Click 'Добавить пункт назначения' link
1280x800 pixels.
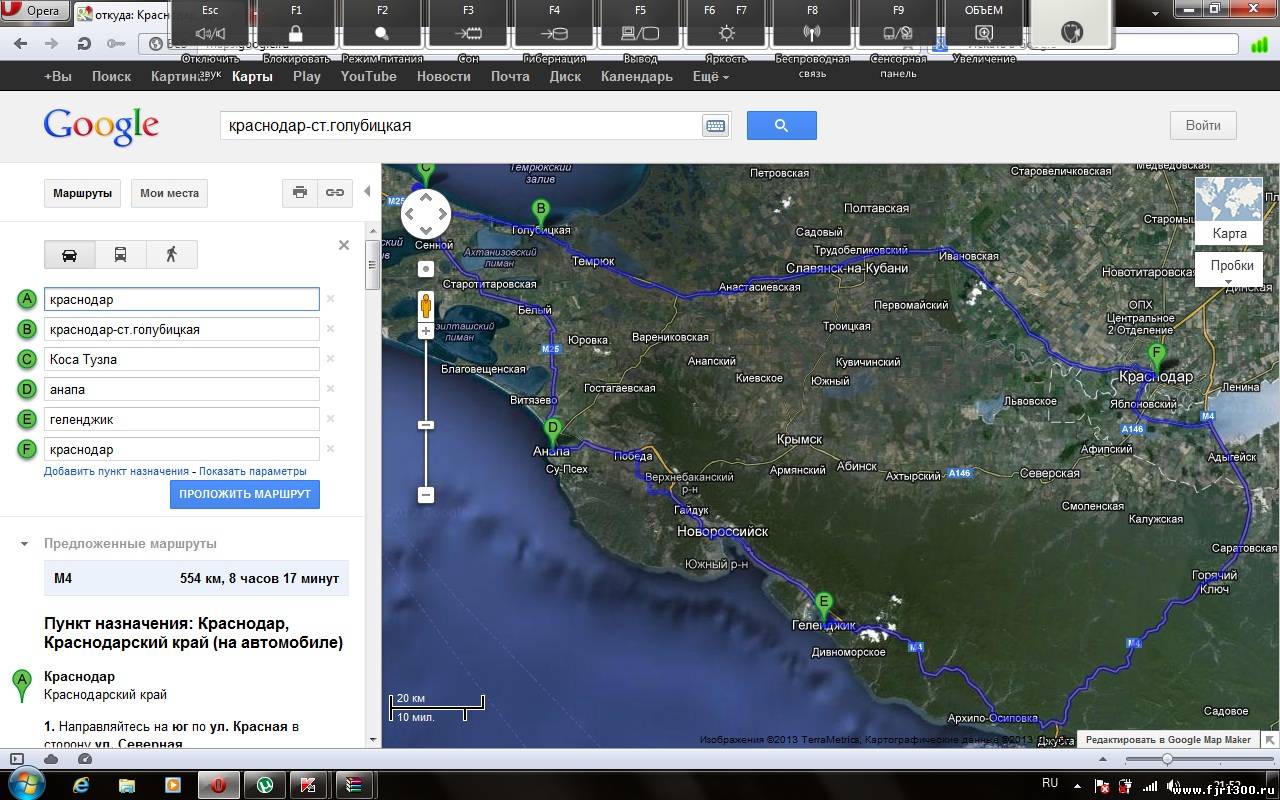pos(116,471)
